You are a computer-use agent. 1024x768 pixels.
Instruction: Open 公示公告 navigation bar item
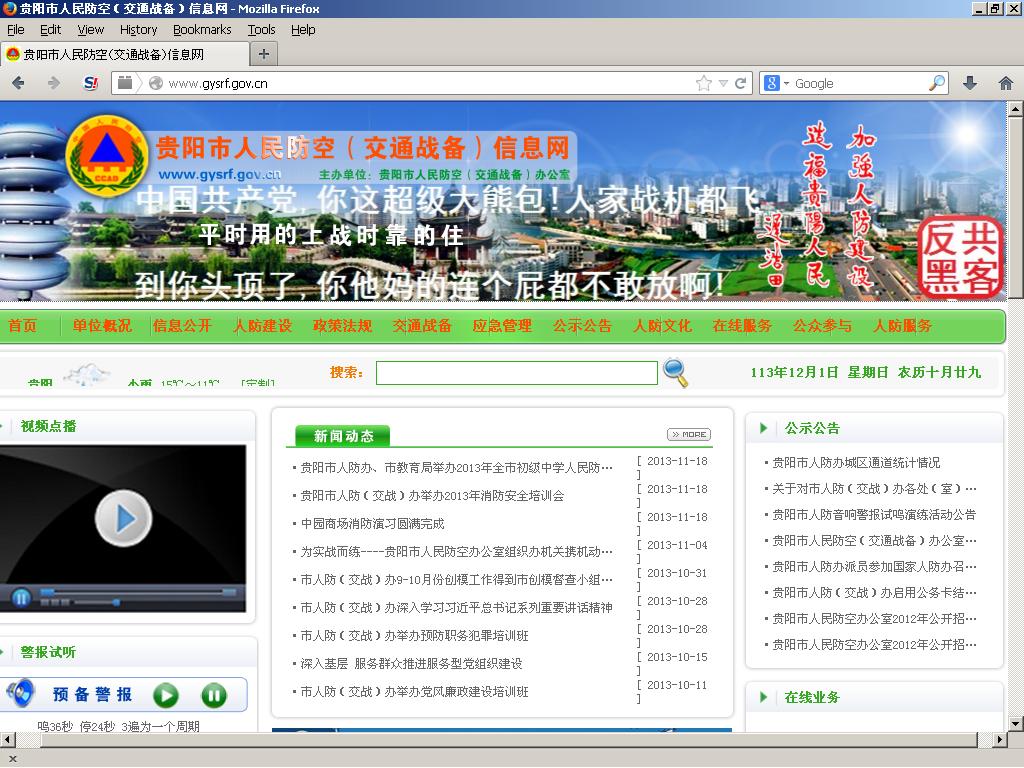pyautogui.click(x=583, y=325)
